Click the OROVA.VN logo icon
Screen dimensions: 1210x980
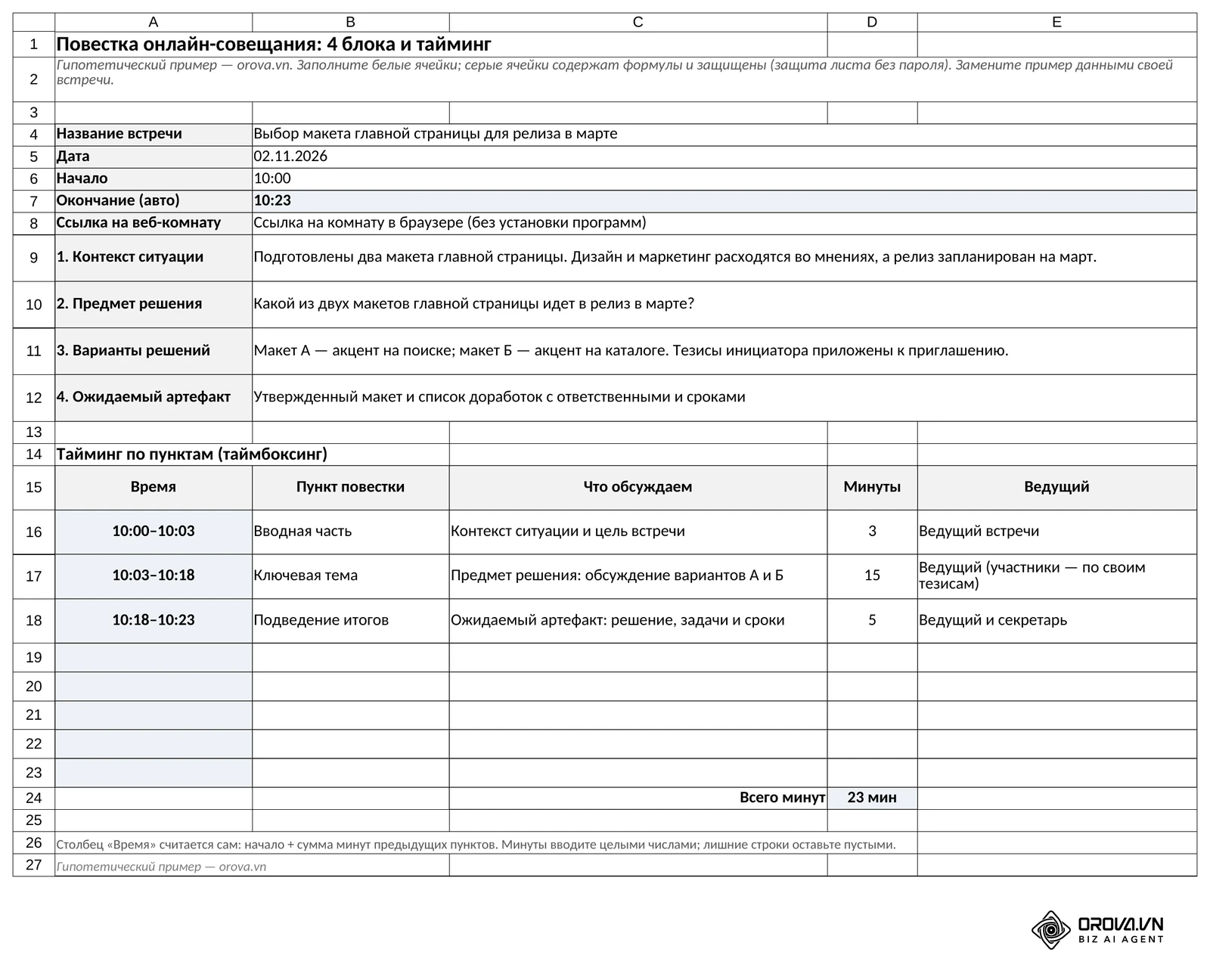pos(1050,929)
